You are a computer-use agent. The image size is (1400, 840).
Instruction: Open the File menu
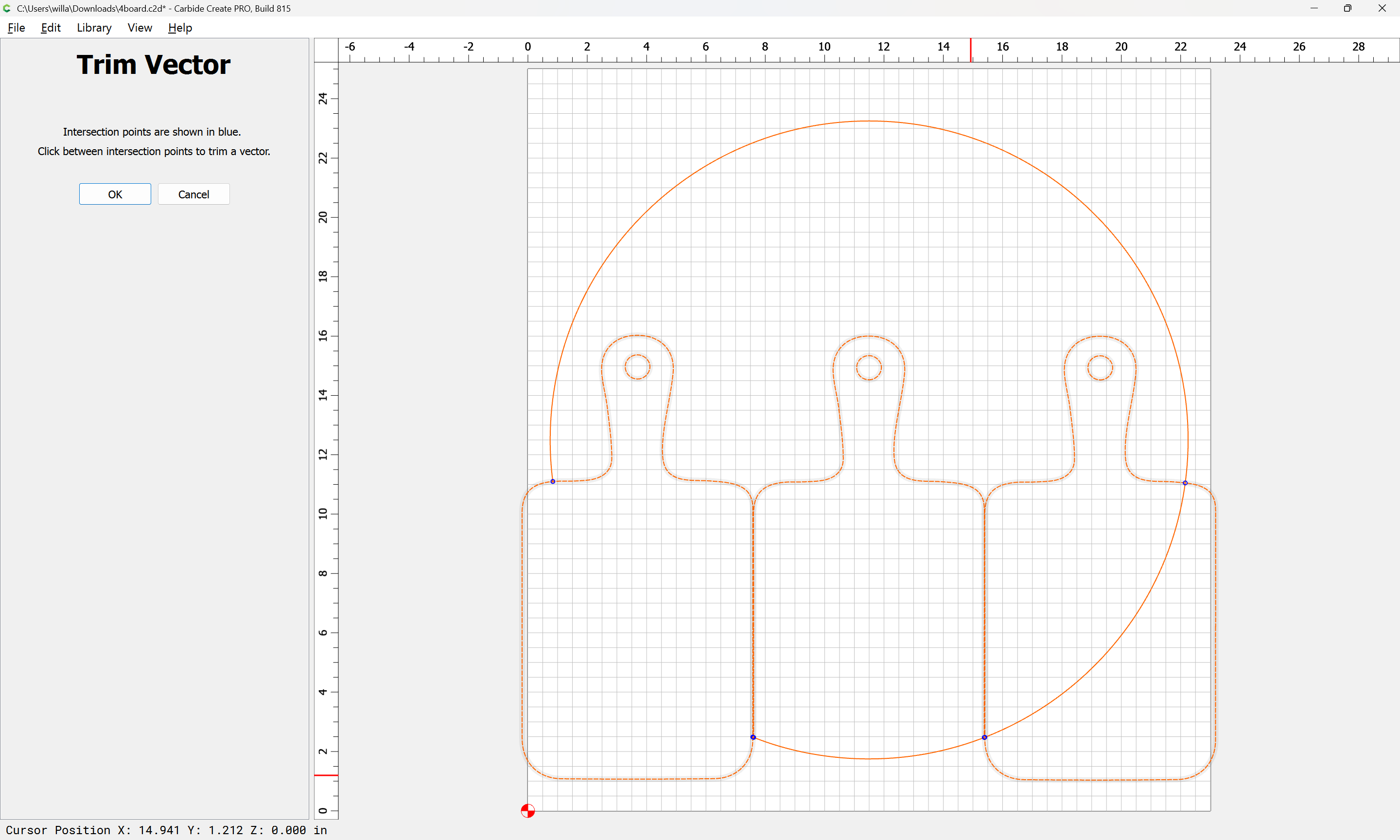click(x=17, y=28)
